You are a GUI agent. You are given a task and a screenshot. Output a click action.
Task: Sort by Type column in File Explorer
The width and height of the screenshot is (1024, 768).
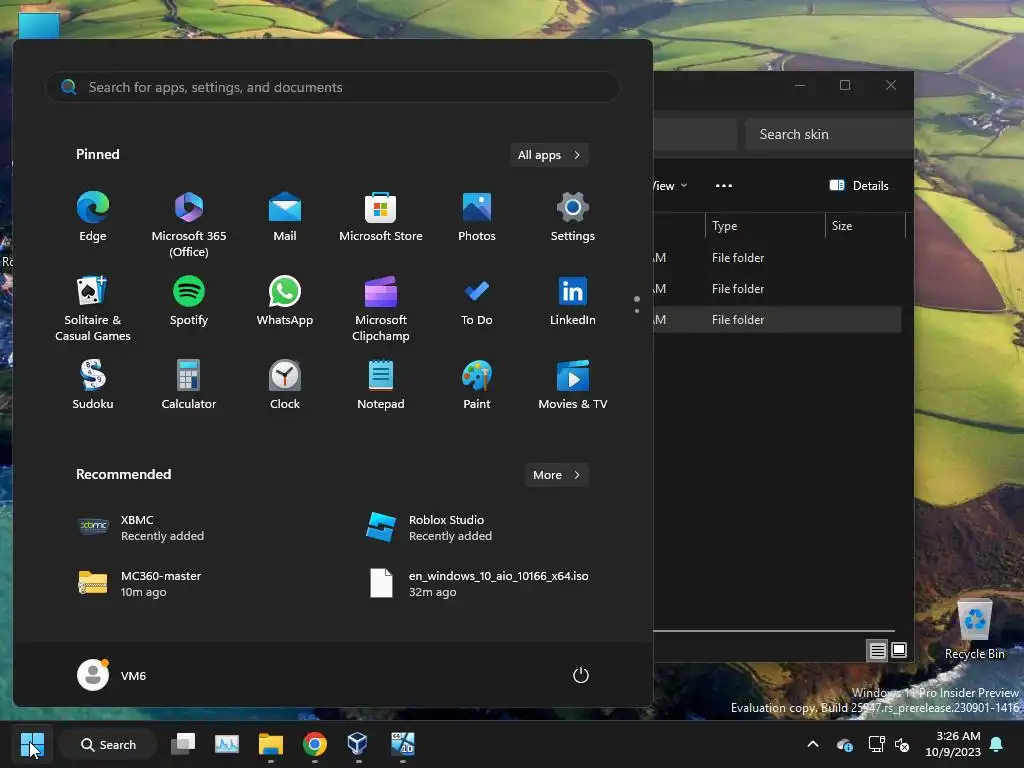click(x=765, y=226)
